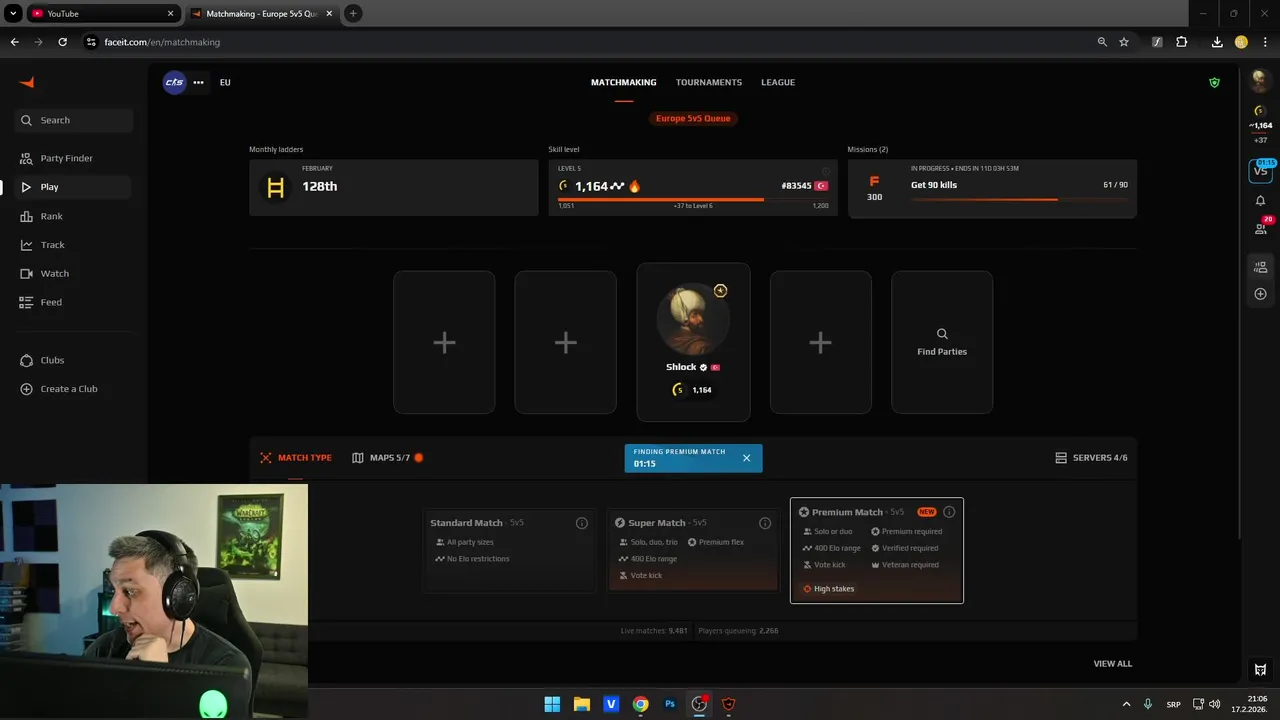Show info for Super Match
This screenshot has width=1280, height=720.
pyautogui.click(x=765, y=523)
